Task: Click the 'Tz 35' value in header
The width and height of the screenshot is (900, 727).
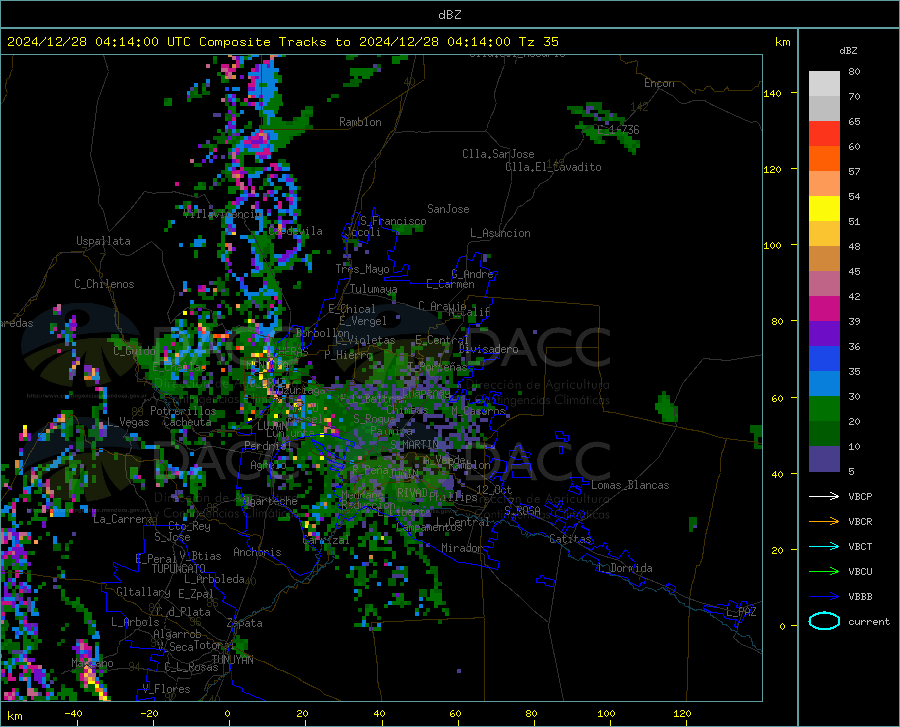Action: click(x=539, y=42)
